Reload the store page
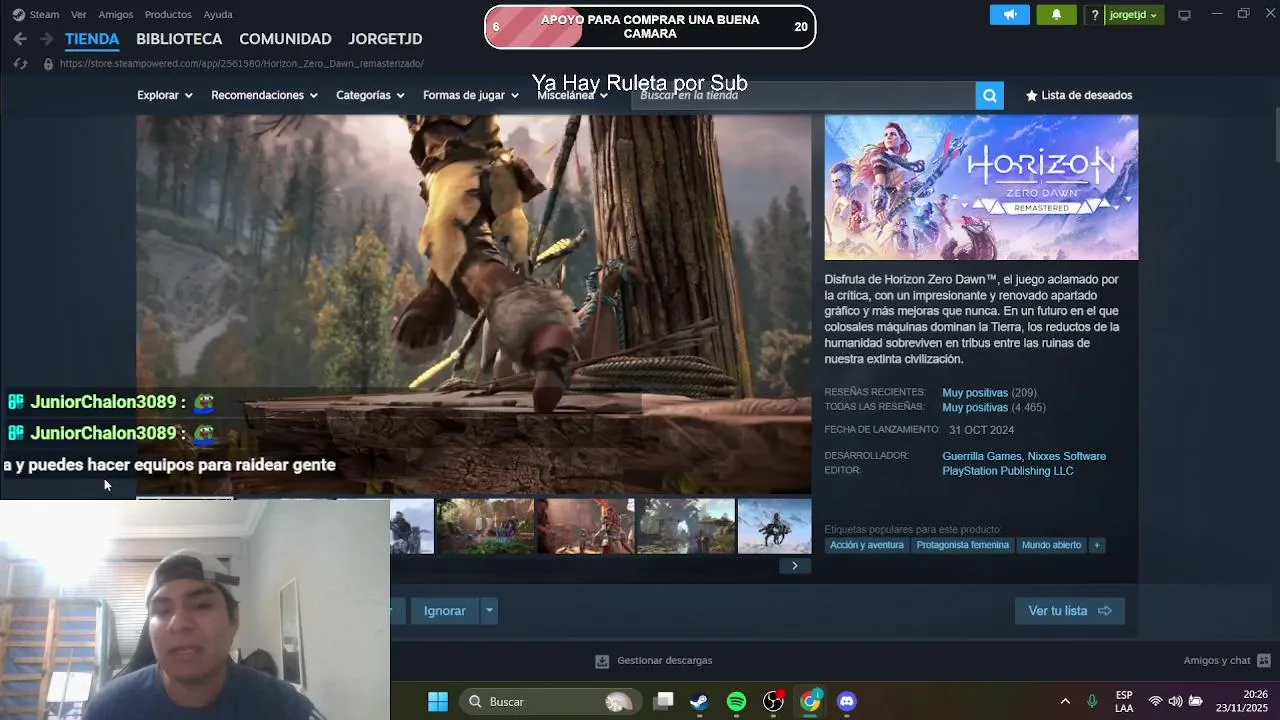Viewport: 1280px width, 720px height. tap(20, 63)
